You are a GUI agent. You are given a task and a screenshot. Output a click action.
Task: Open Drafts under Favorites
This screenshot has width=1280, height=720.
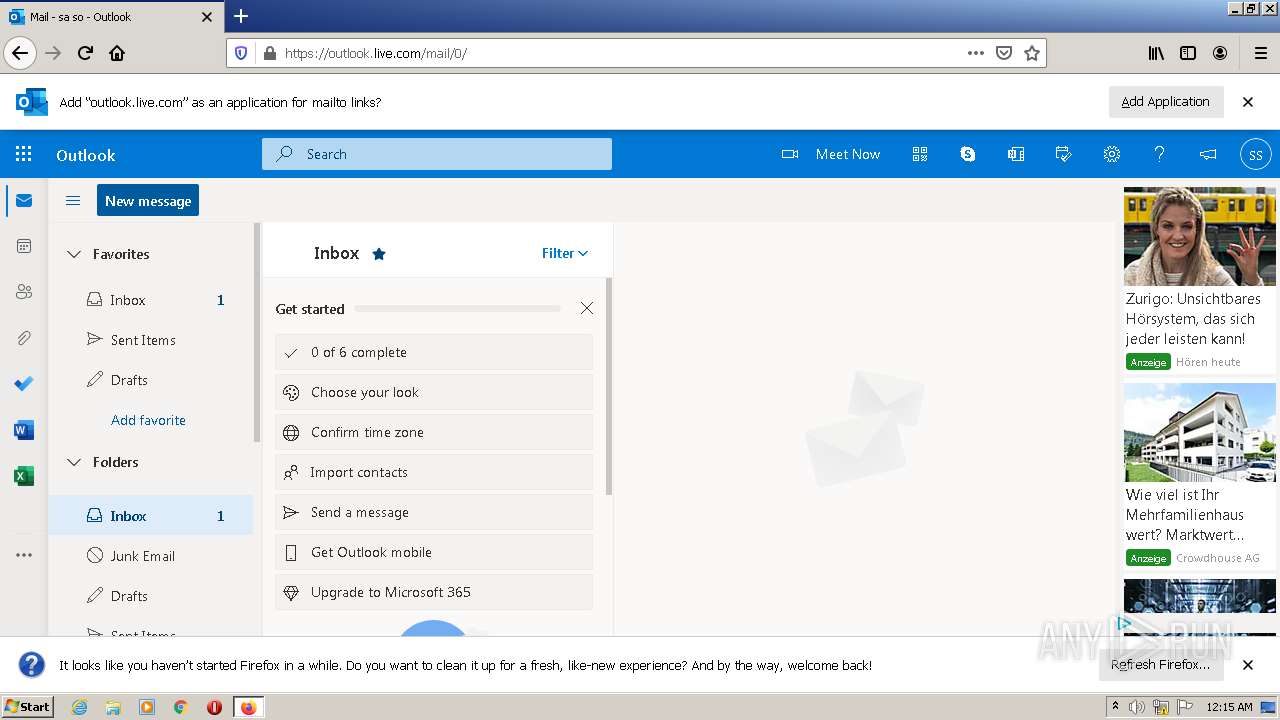point(151,380)
